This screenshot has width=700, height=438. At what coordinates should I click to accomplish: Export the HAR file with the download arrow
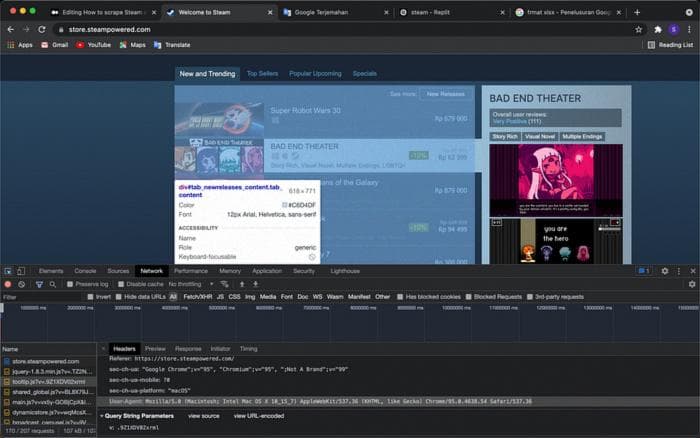pyautogui.click(x=255, y=284)
